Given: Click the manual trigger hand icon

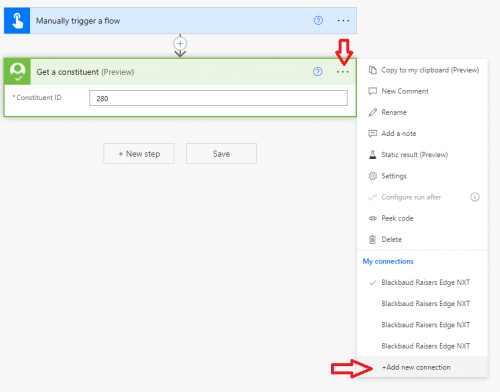Looking at the screenshot, I should (17, 21).
